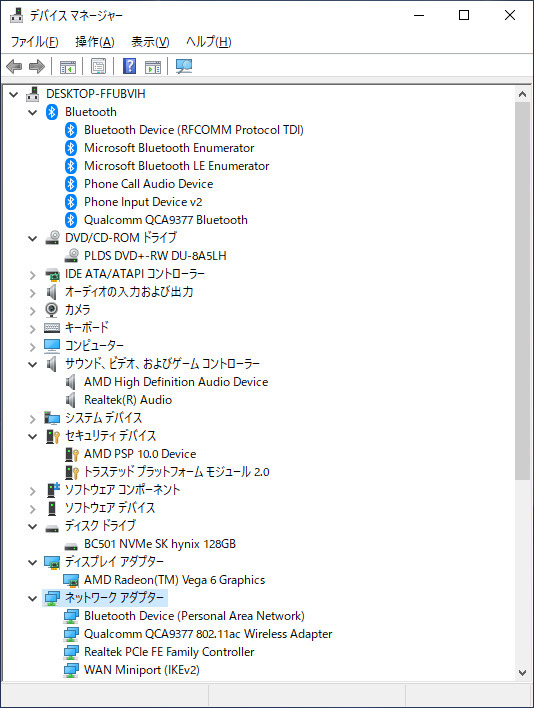Expand the カメラ category
The image size is (534, 708).
click(x=33, y=311)
